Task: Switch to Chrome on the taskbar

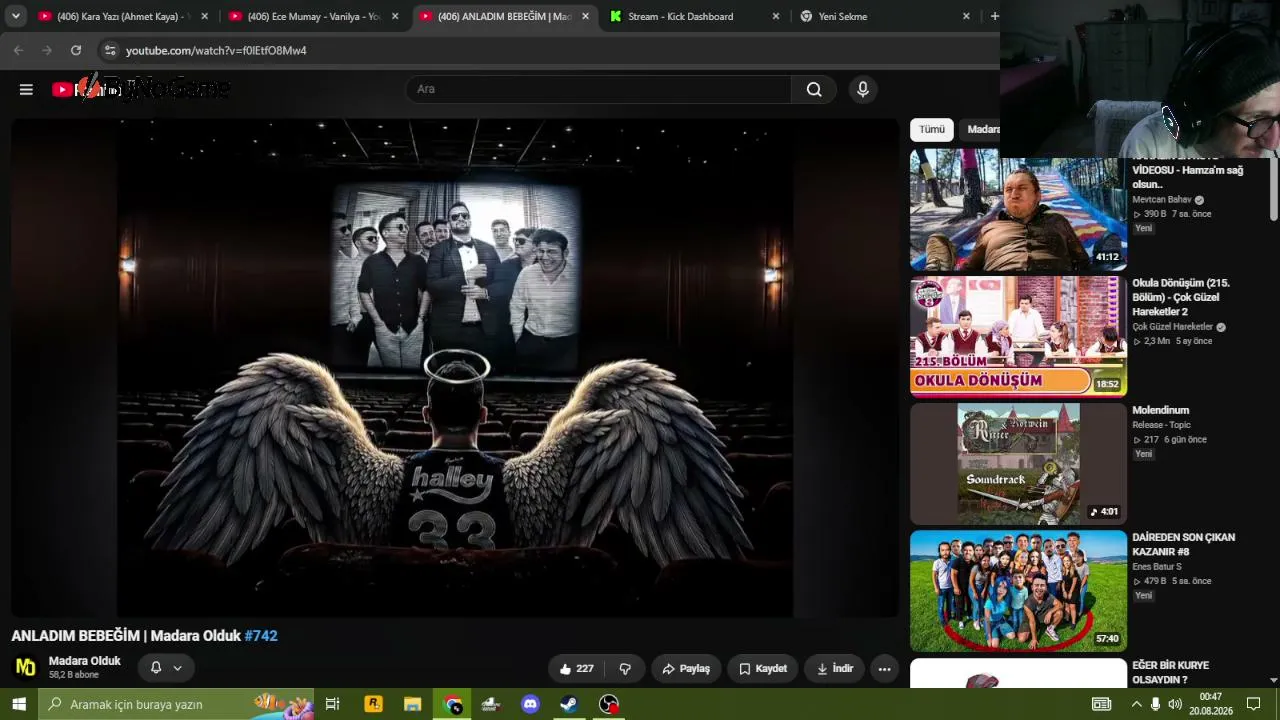Action: tap(452, 704)
